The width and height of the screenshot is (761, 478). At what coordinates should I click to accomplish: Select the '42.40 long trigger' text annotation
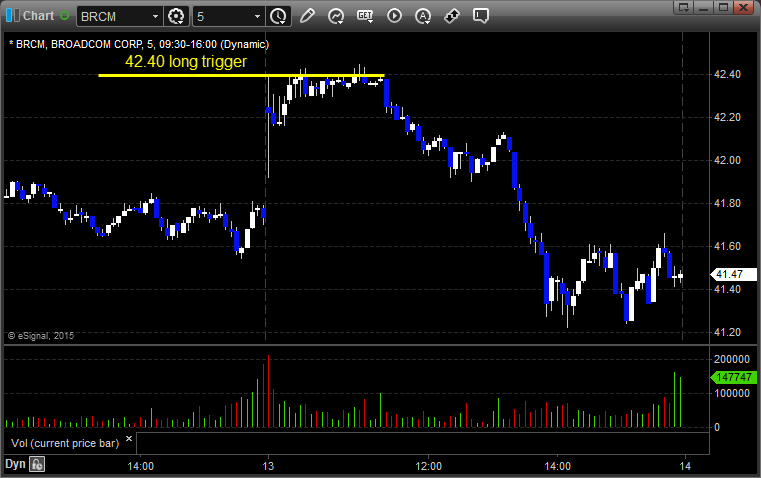click(x=186, y=62)
